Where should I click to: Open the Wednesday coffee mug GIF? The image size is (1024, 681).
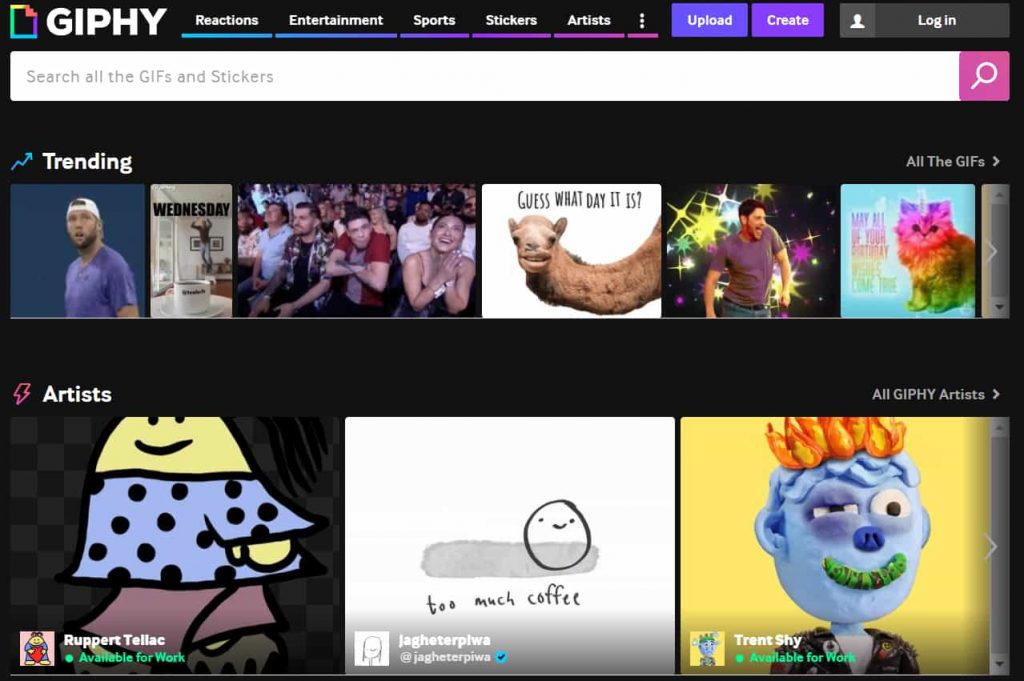pos(191,251)
